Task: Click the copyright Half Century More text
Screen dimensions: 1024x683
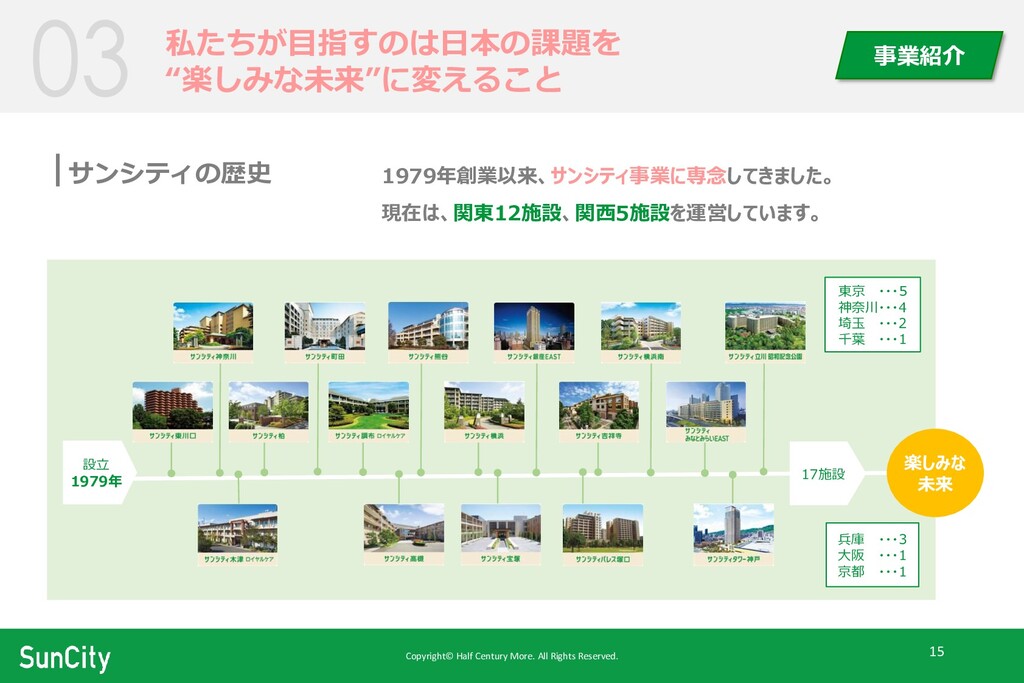Action: coord(511,656)
